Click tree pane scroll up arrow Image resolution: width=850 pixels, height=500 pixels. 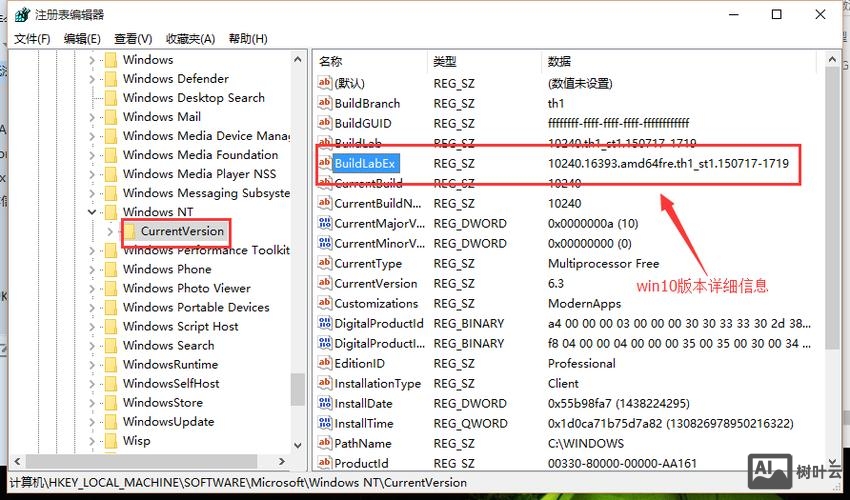point(298,59)
